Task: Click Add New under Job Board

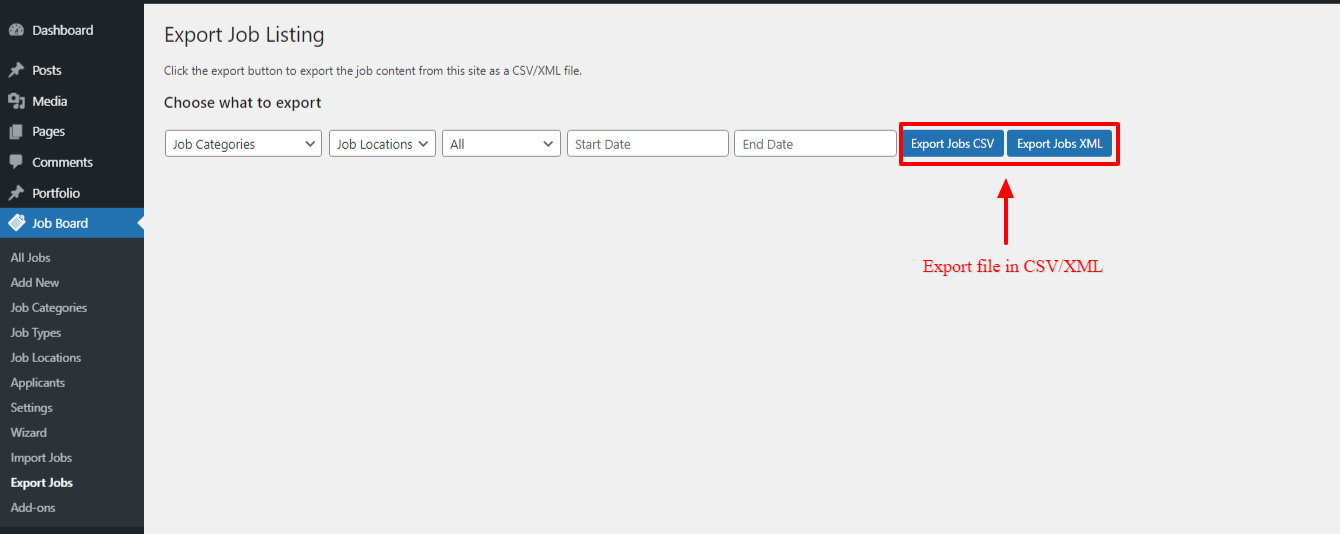Action: tap(35, 283)
